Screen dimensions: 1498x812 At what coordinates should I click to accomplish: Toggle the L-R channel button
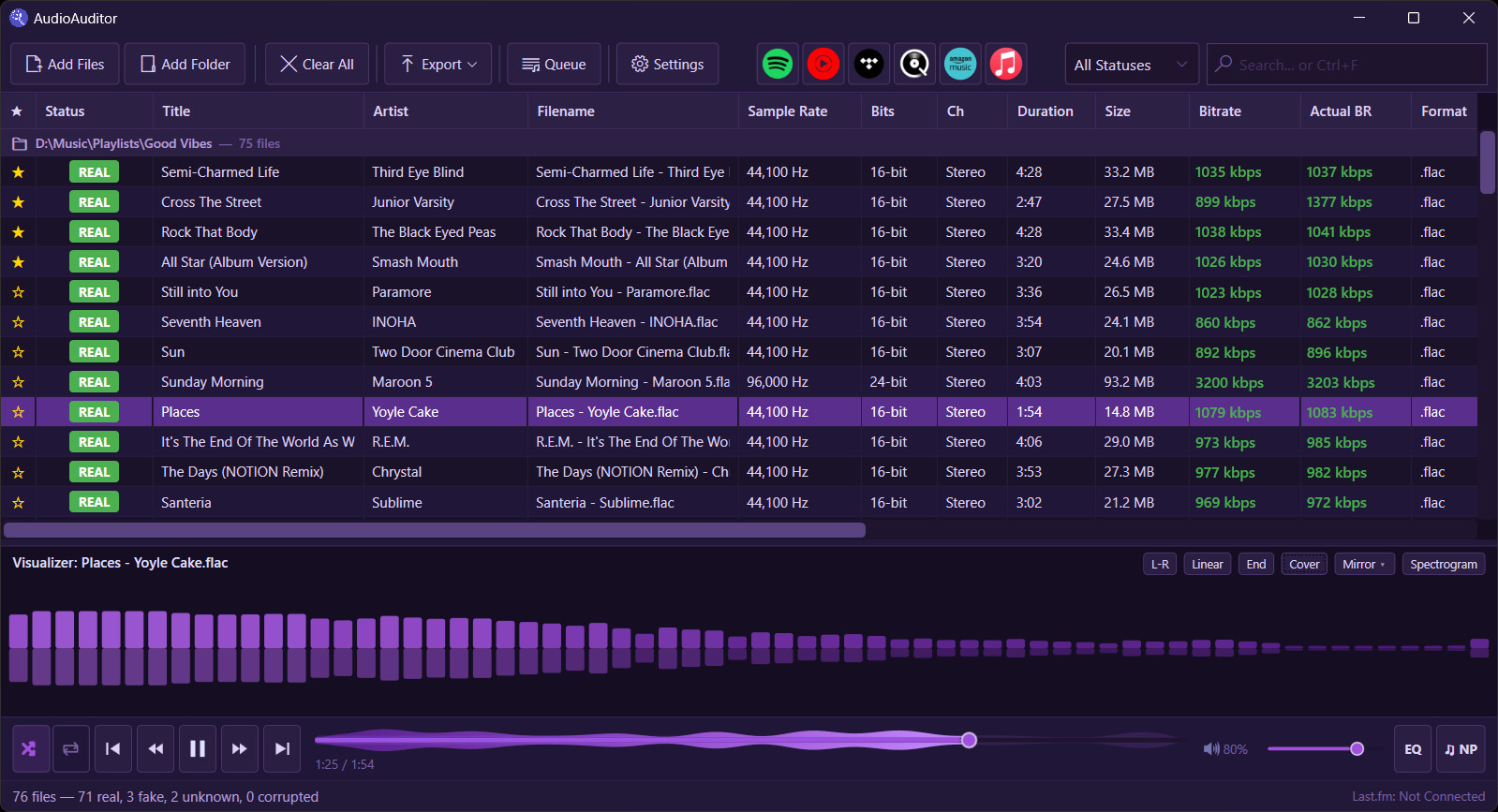click(1160, 564)
